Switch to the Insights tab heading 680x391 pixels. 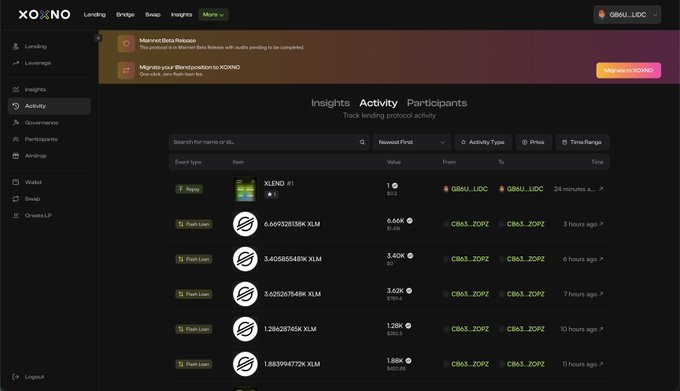pos(330,103)
